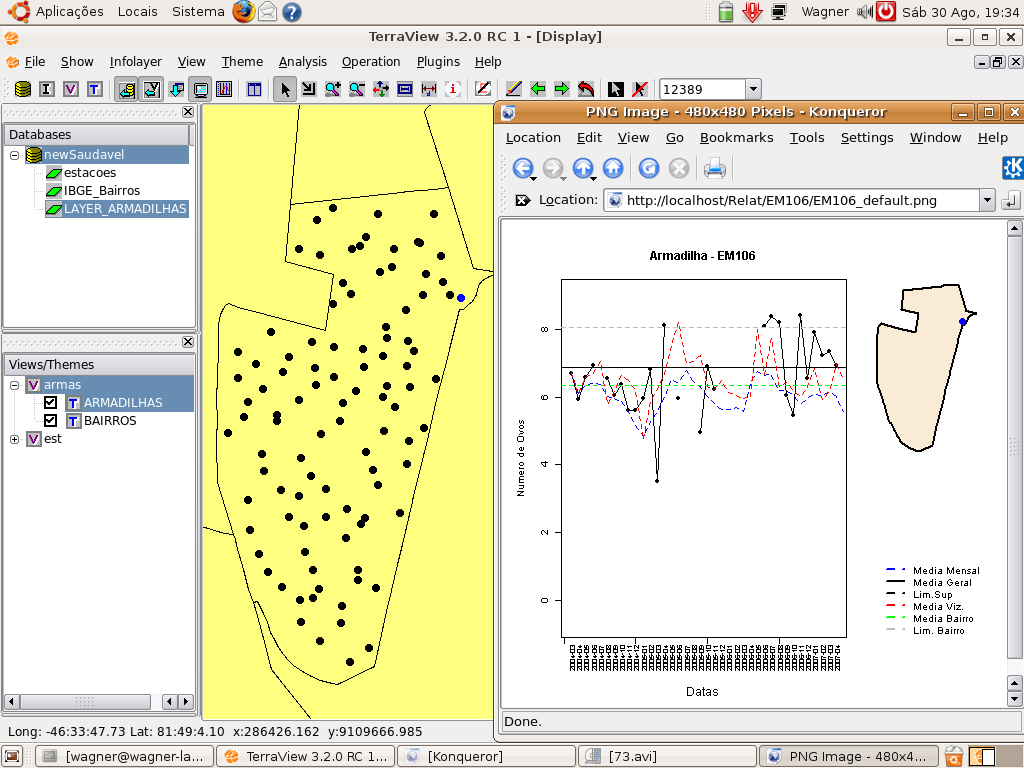This screenshot has width=1024, height=768.
Task: Click the Konqueror print icon
Action: (x=714, y=168)
